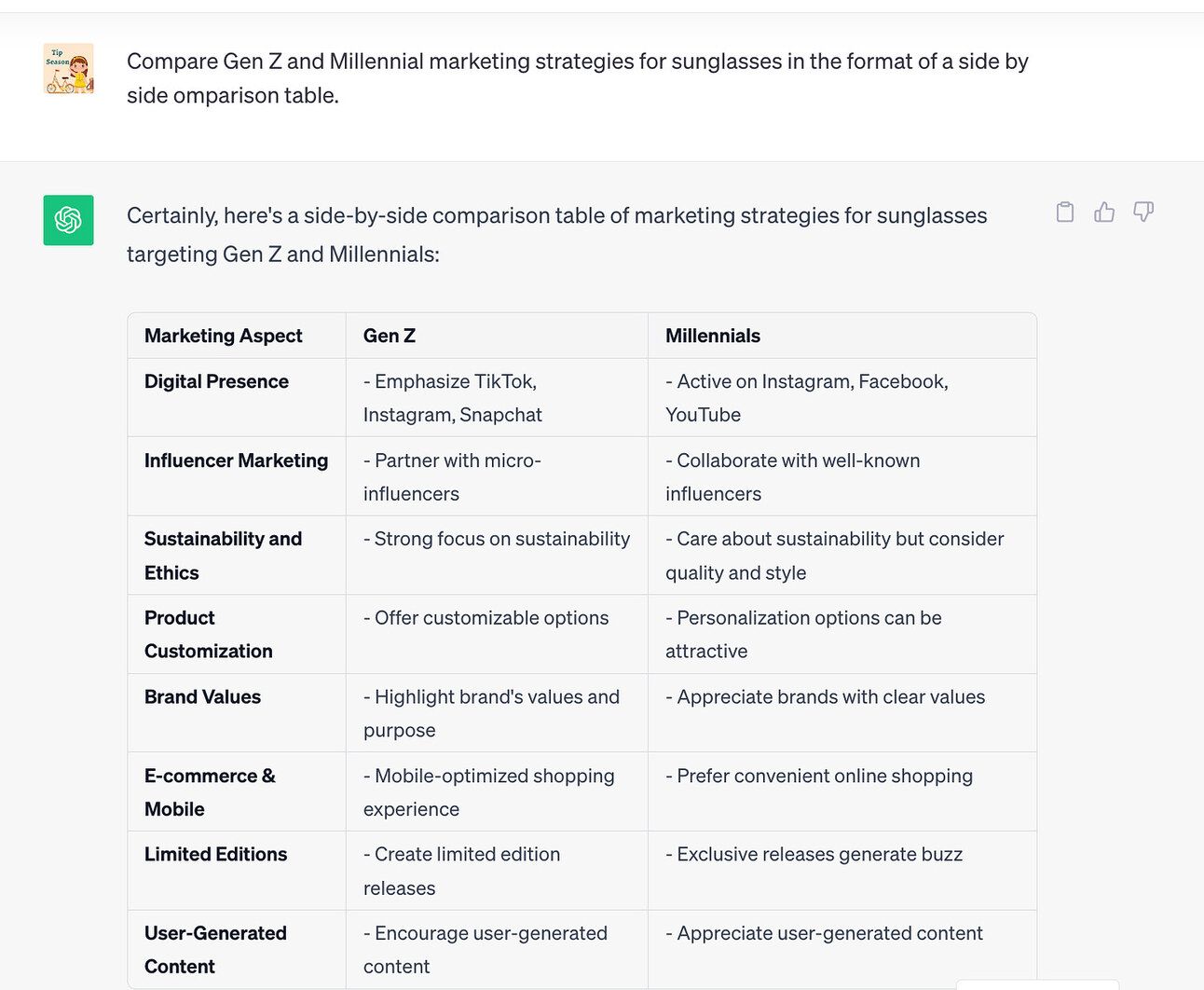Click the Sustainability and Ethics row label

coord(224,556)
